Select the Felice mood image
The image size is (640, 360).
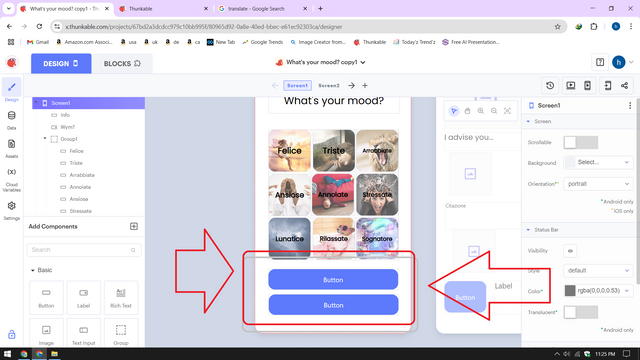pos(289,151)
